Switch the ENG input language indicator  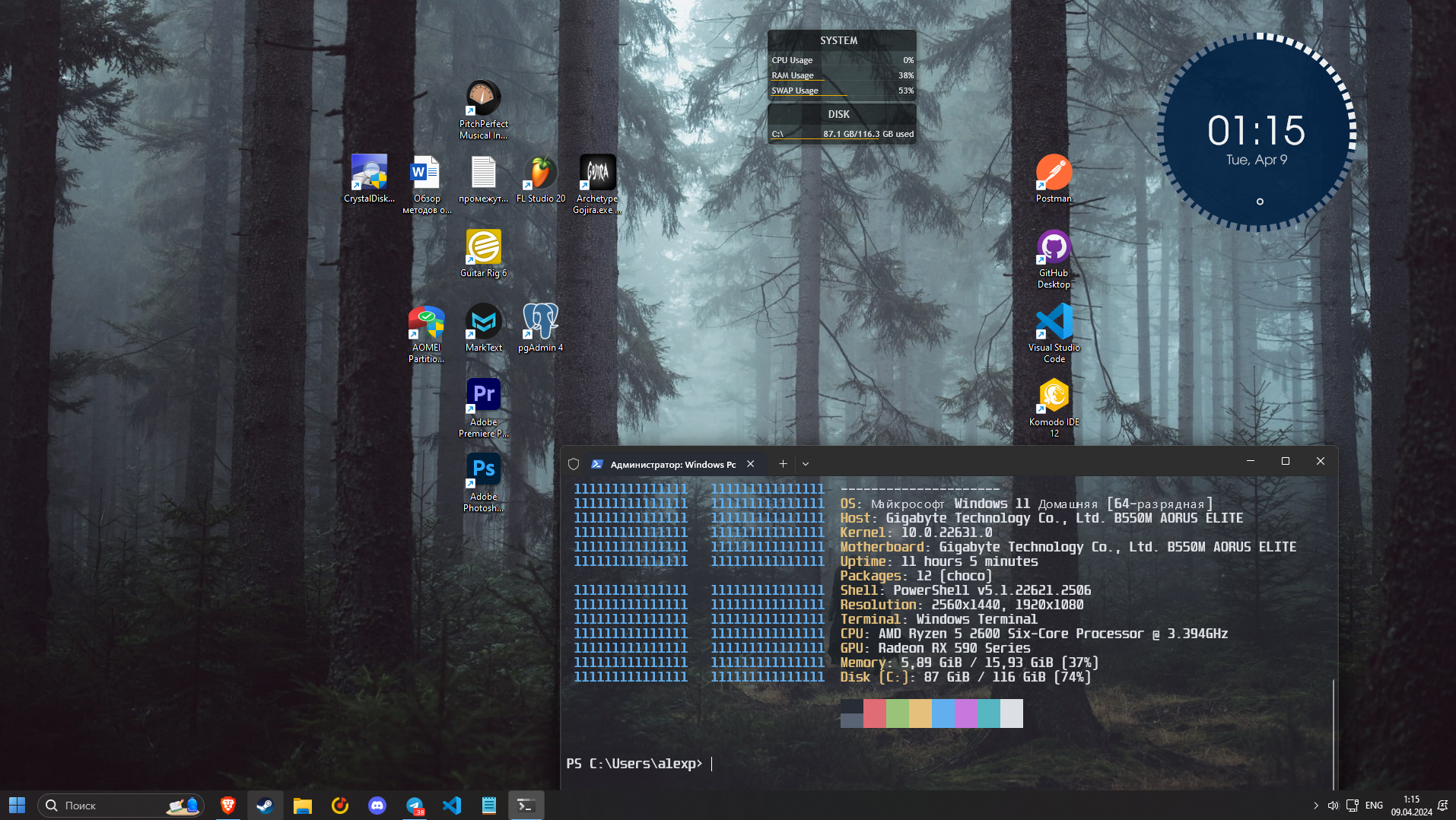[x=1374, y=805]
